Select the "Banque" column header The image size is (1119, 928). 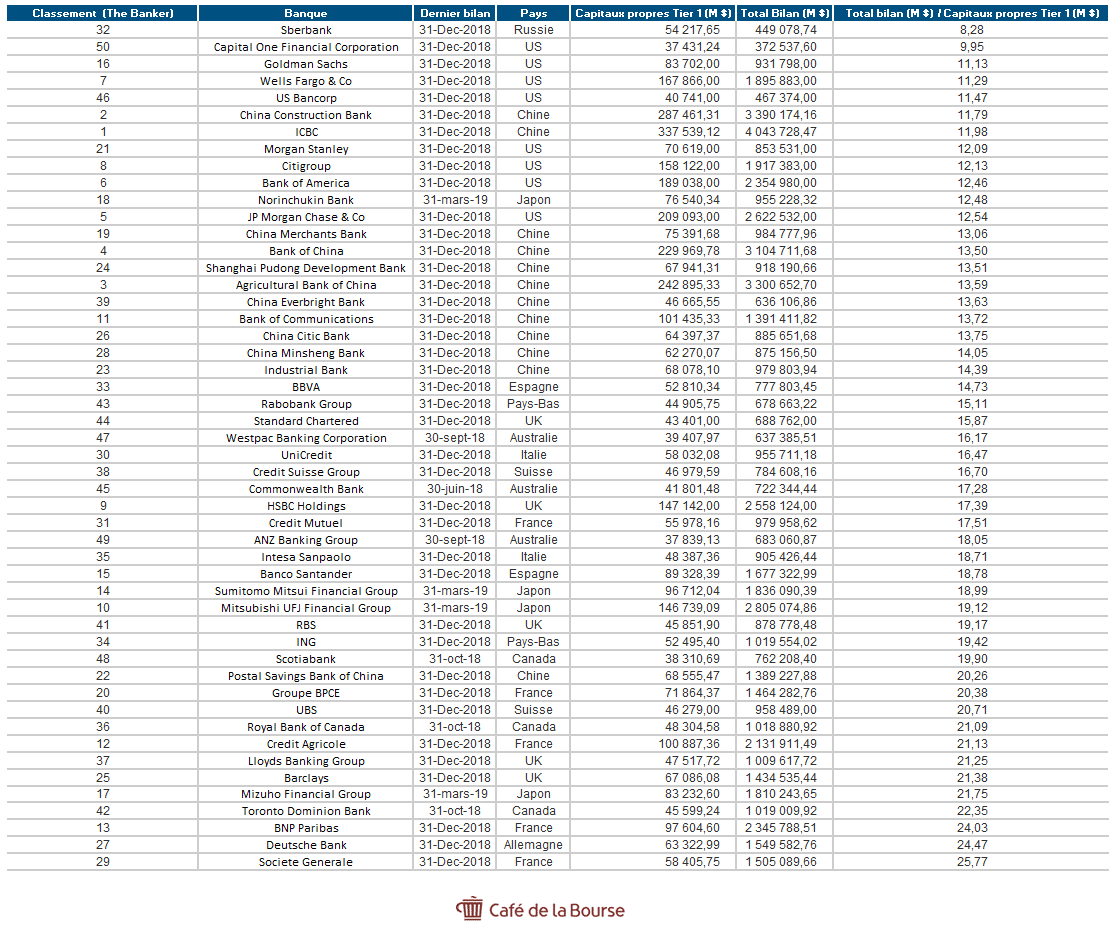coord(305,13)
